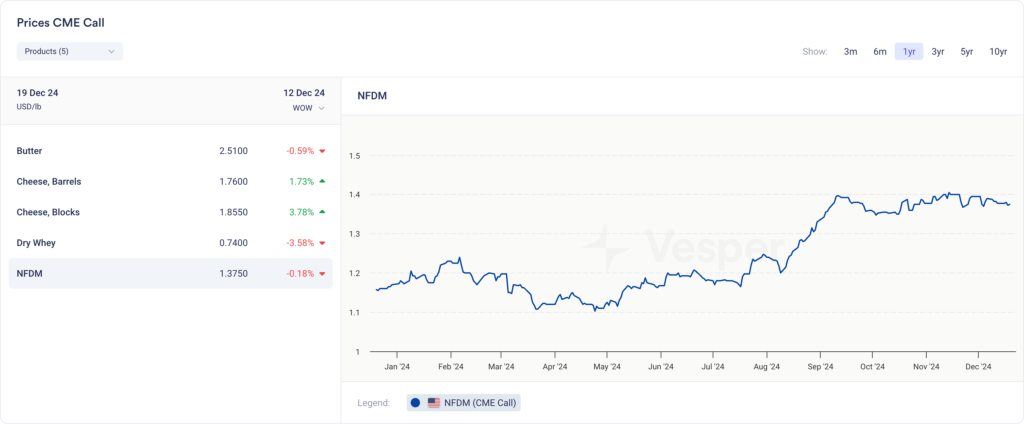Select the 3m time range
1024x424 pixels.
[x=850, y=52]
